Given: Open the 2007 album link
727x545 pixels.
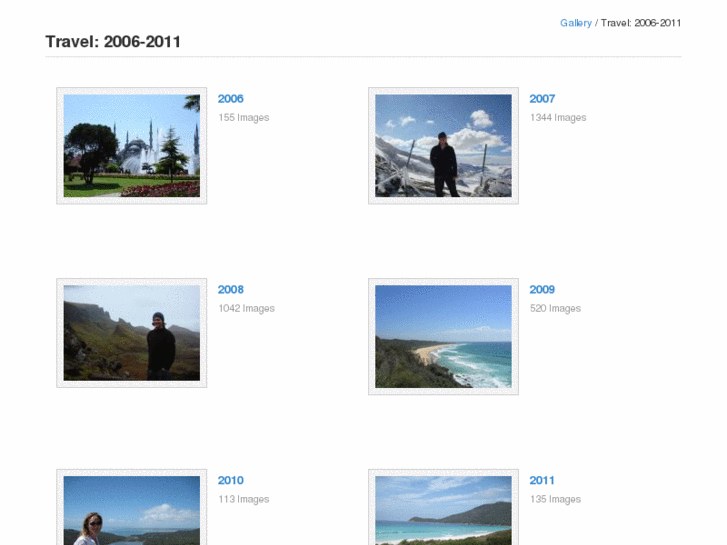Looking at the screenshot, I should (542, 99).
